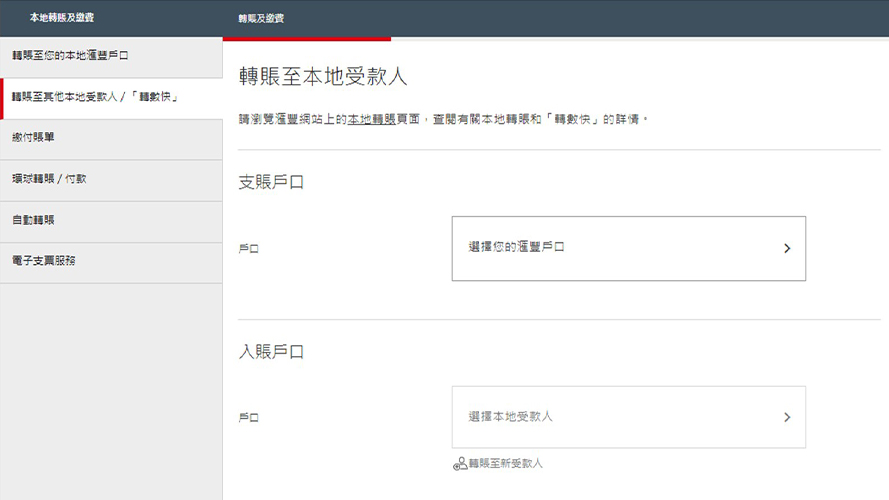Switch to the 轉賬及繳費 top tab
Viewport: 889px width, 500px height.
click(x=261, y=19)
